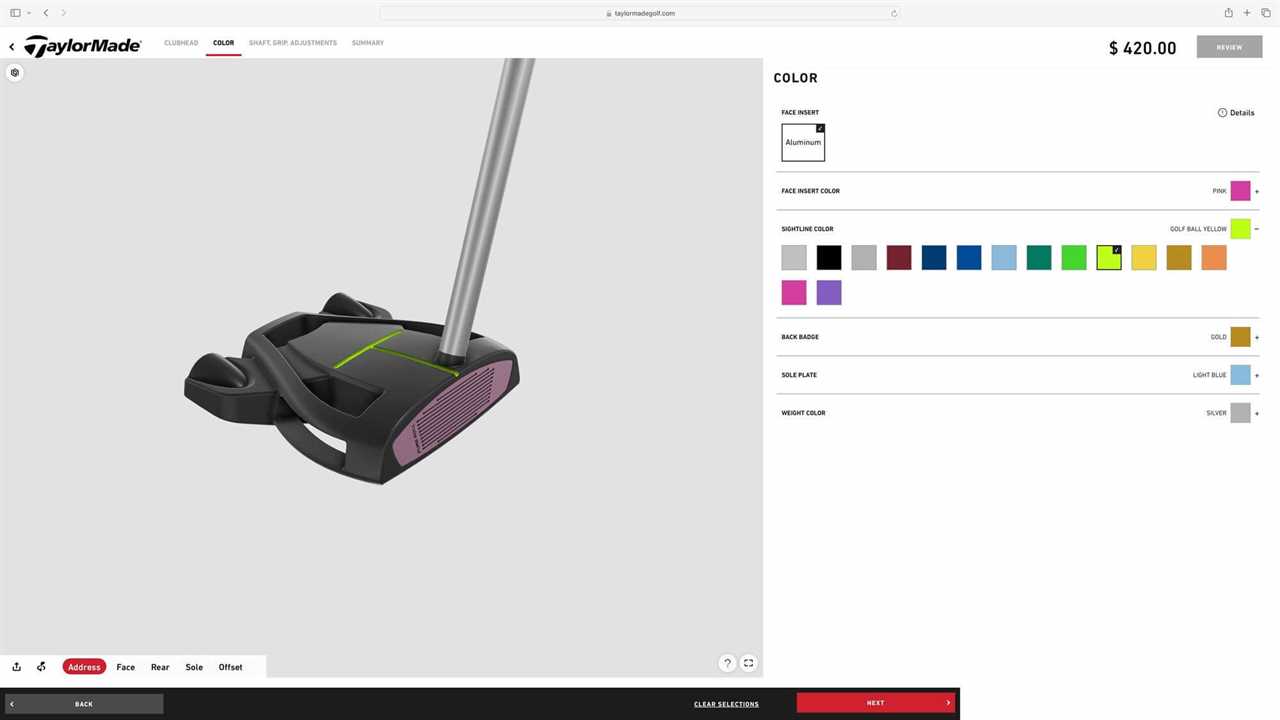Switch to the Rear view

point(160,667)
